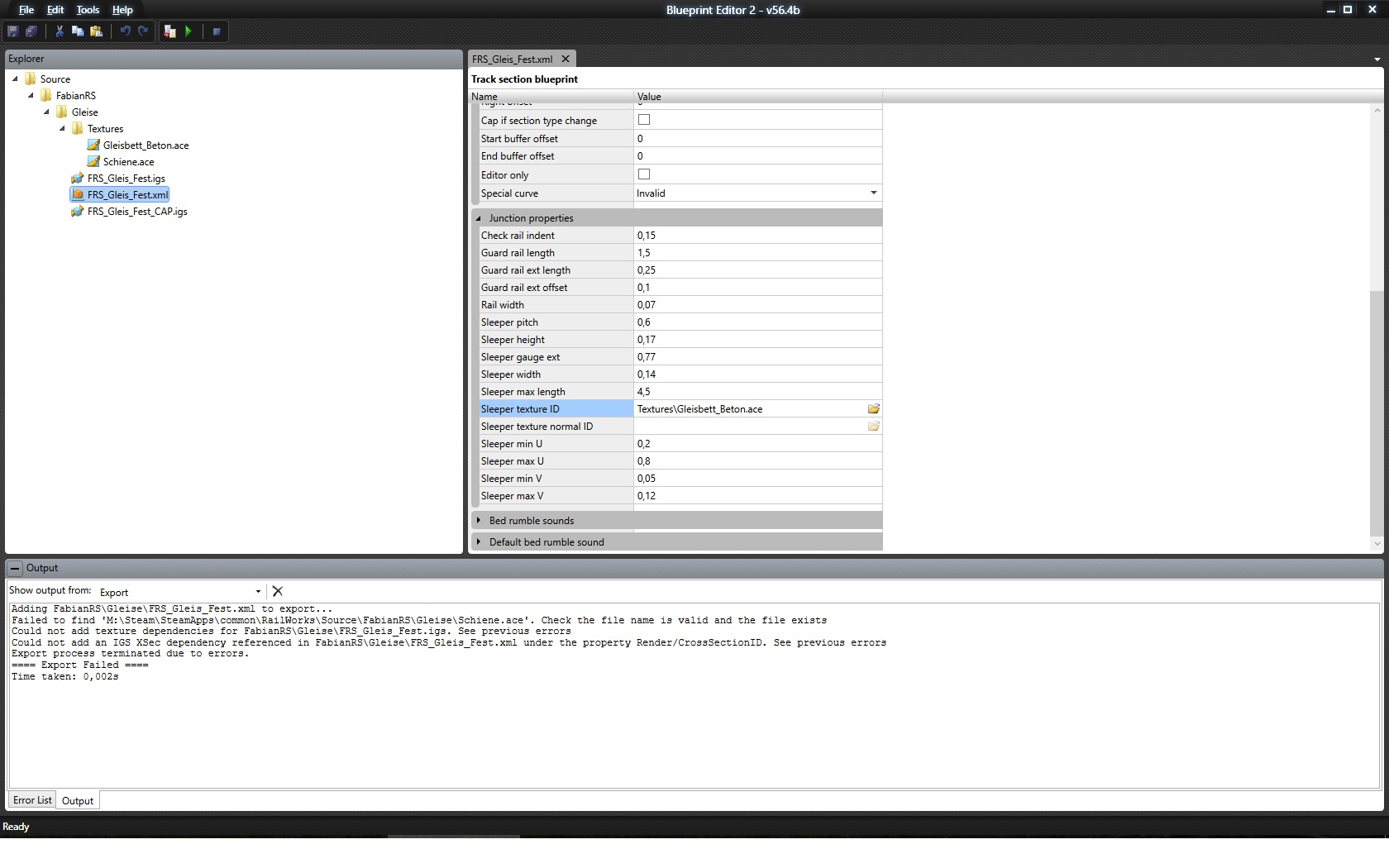Click the Guard rail length value field
Viewport: 1389px width, 868px height.
pos(758,253)
